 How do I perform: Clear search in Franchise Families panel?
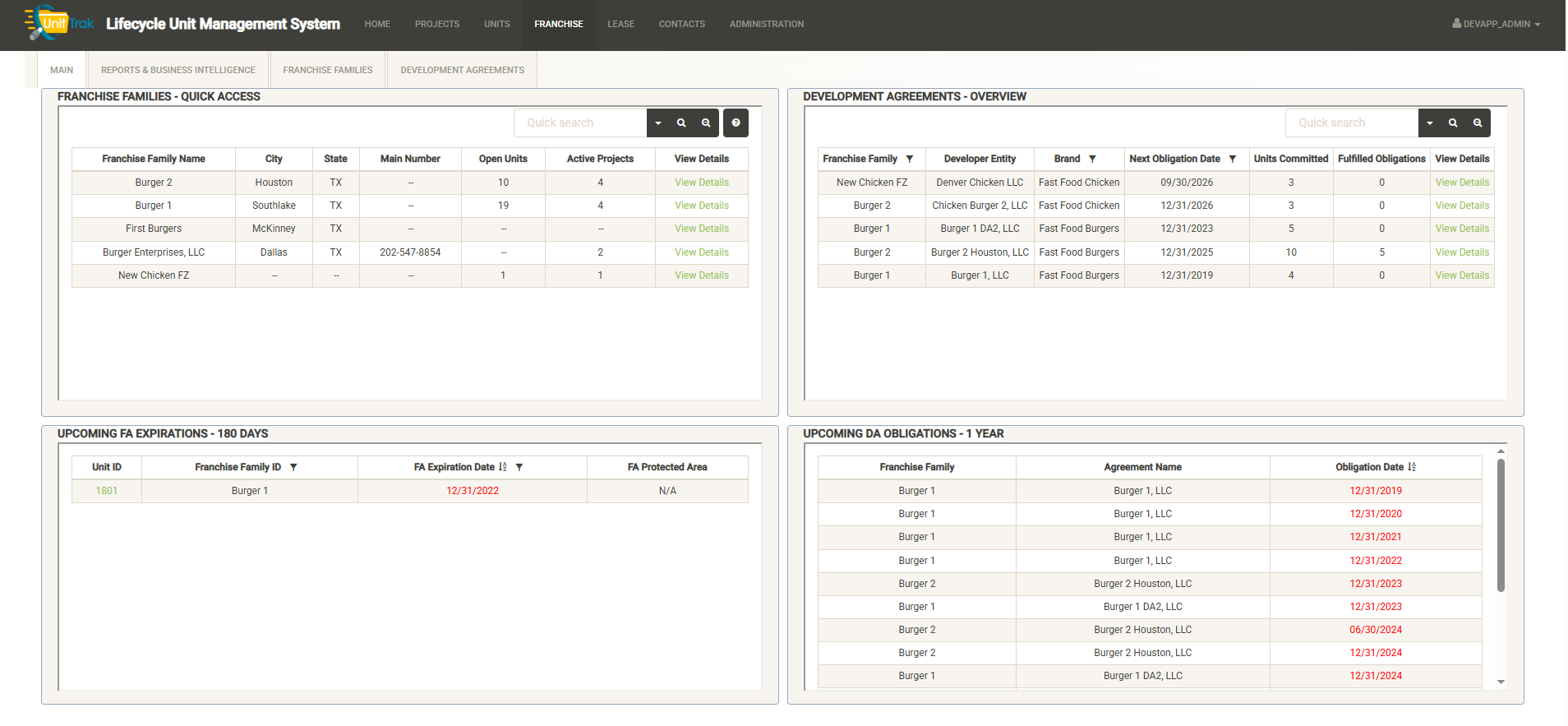[706, 123]
